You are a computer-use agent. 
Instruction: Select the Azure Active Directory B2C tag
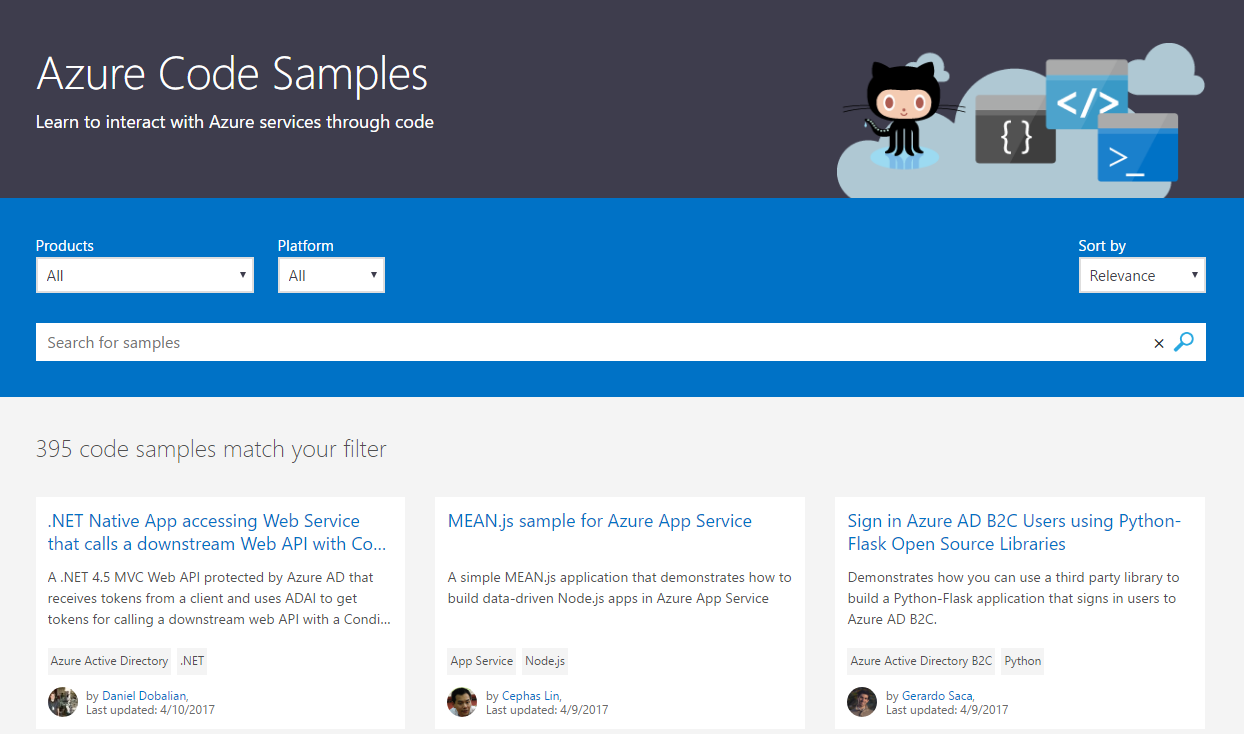coord(921,661)
